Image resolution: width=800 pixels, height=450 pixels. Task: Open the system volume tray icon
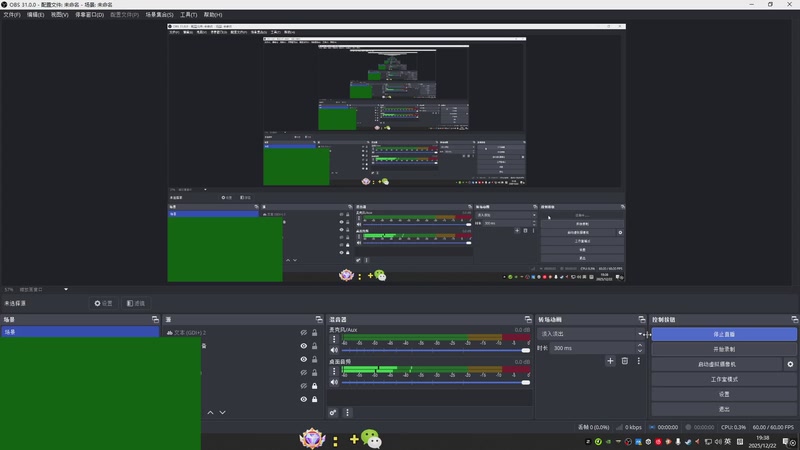(718, 442)
